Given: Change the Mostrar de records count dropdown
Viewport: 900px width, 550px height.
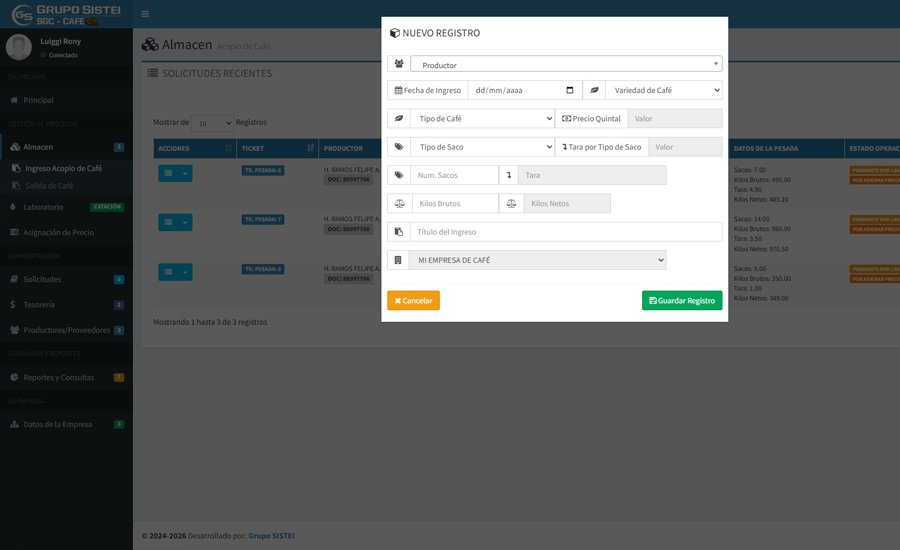Looking at the screenshot, I should click(x=212, y=123).
